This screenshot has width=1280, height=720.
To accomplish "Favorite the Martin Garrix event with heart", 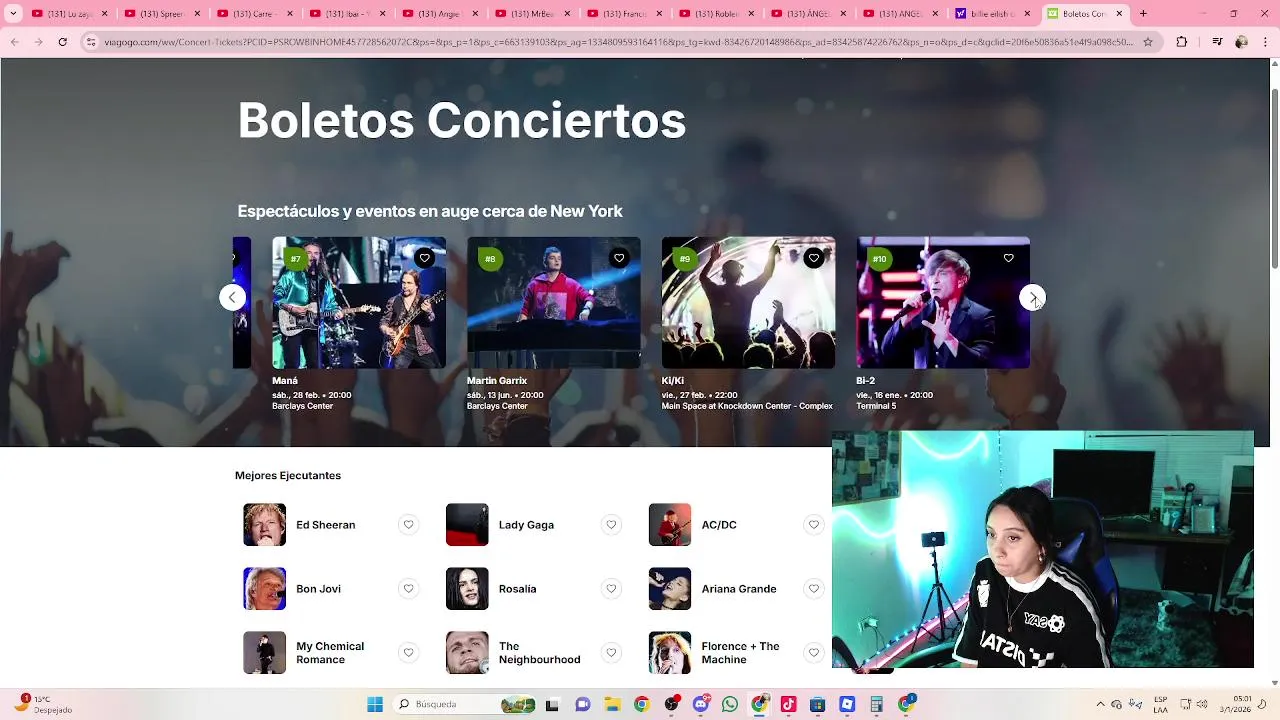I will [619, 258].
